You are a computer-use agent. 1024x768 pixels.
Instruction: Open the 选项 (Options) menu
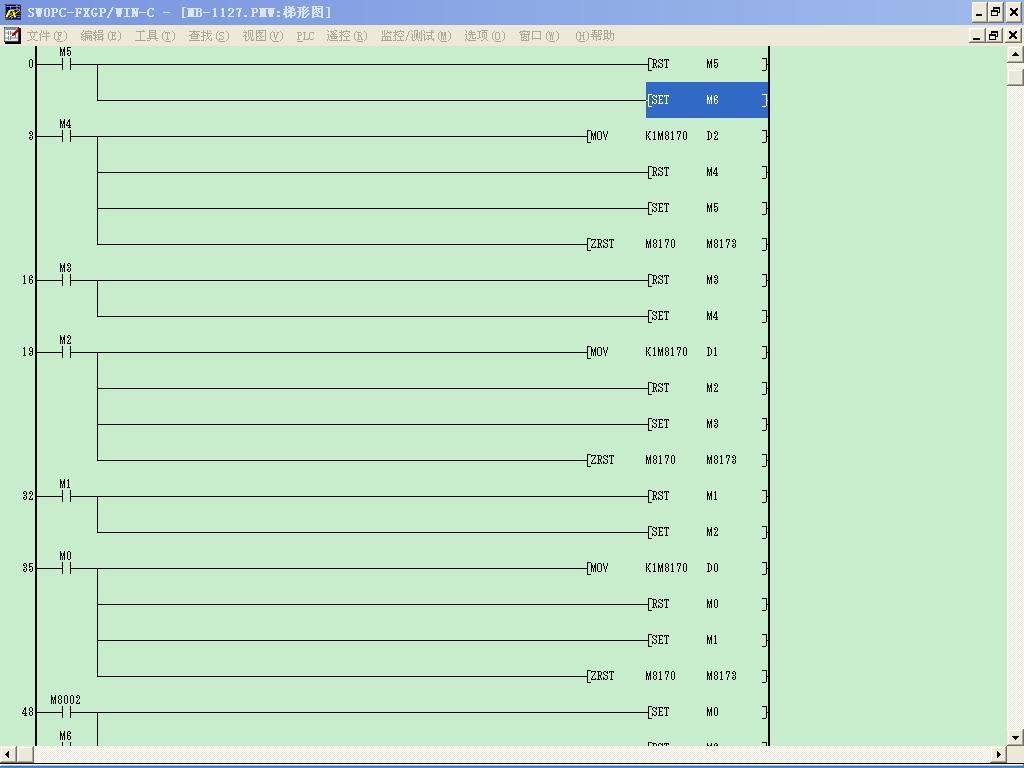(x=484, y=36)
